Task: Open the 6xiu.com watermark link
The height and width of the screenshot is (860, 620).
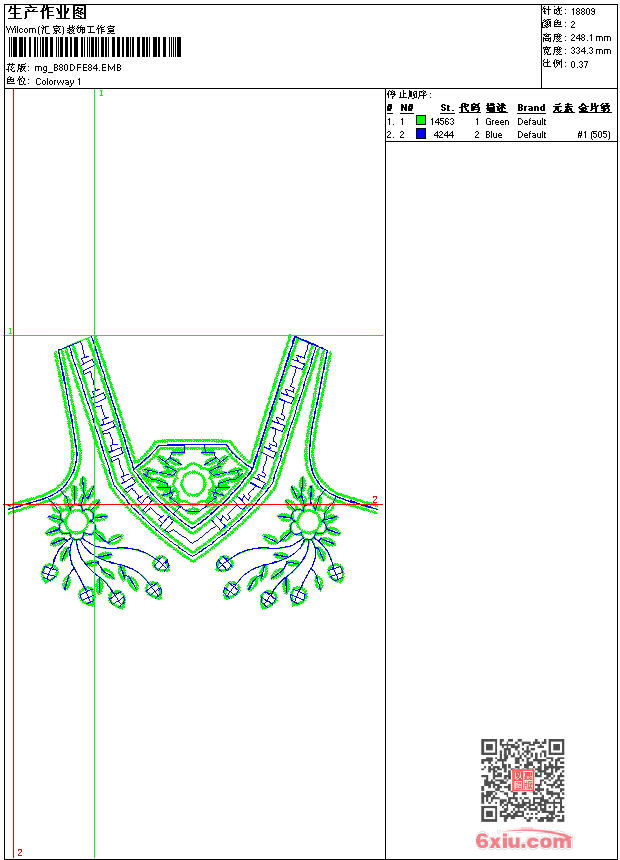Action: click(524, 842)
